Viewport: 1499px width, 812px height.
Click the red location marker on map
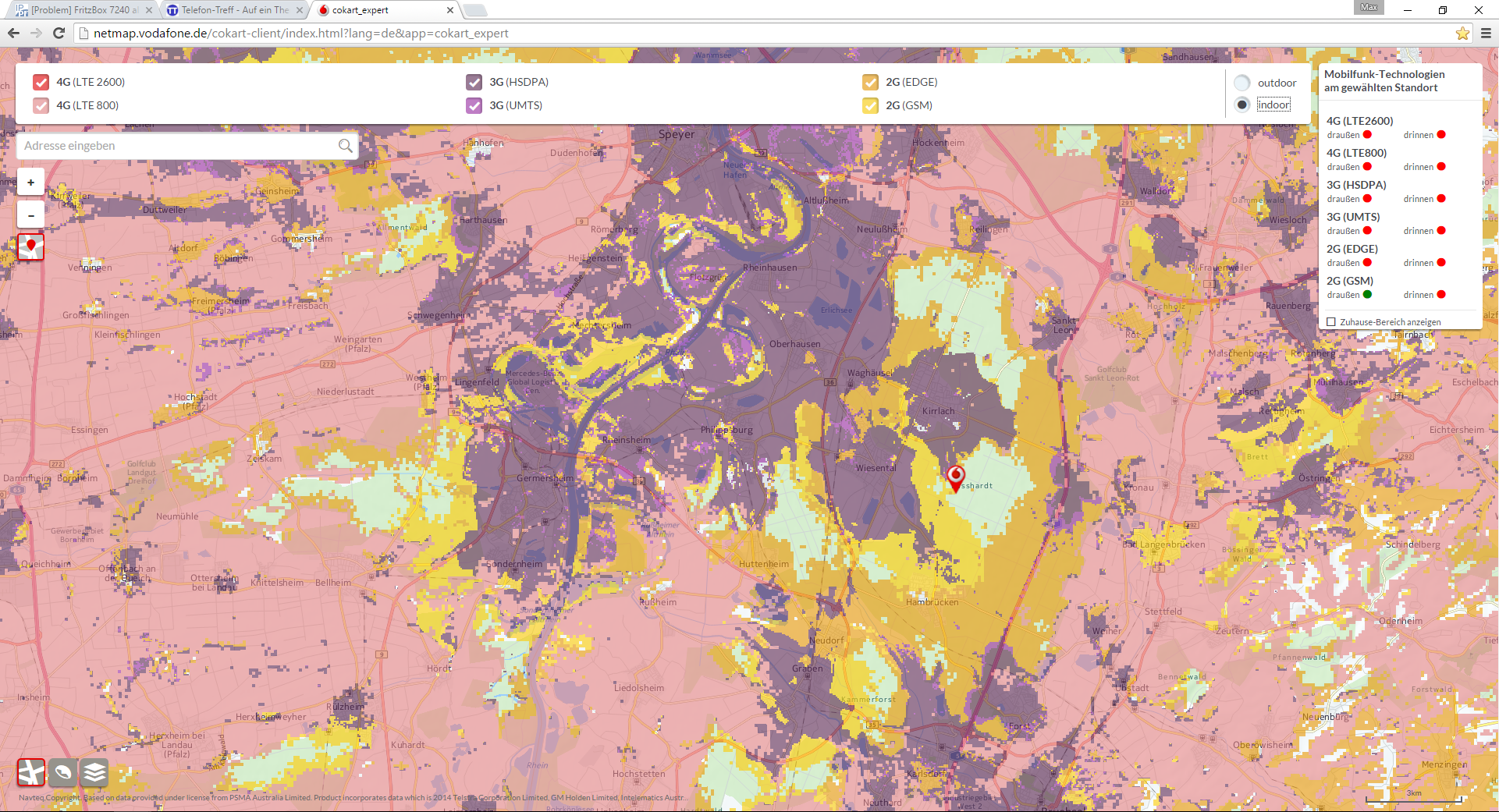[955, 477]
